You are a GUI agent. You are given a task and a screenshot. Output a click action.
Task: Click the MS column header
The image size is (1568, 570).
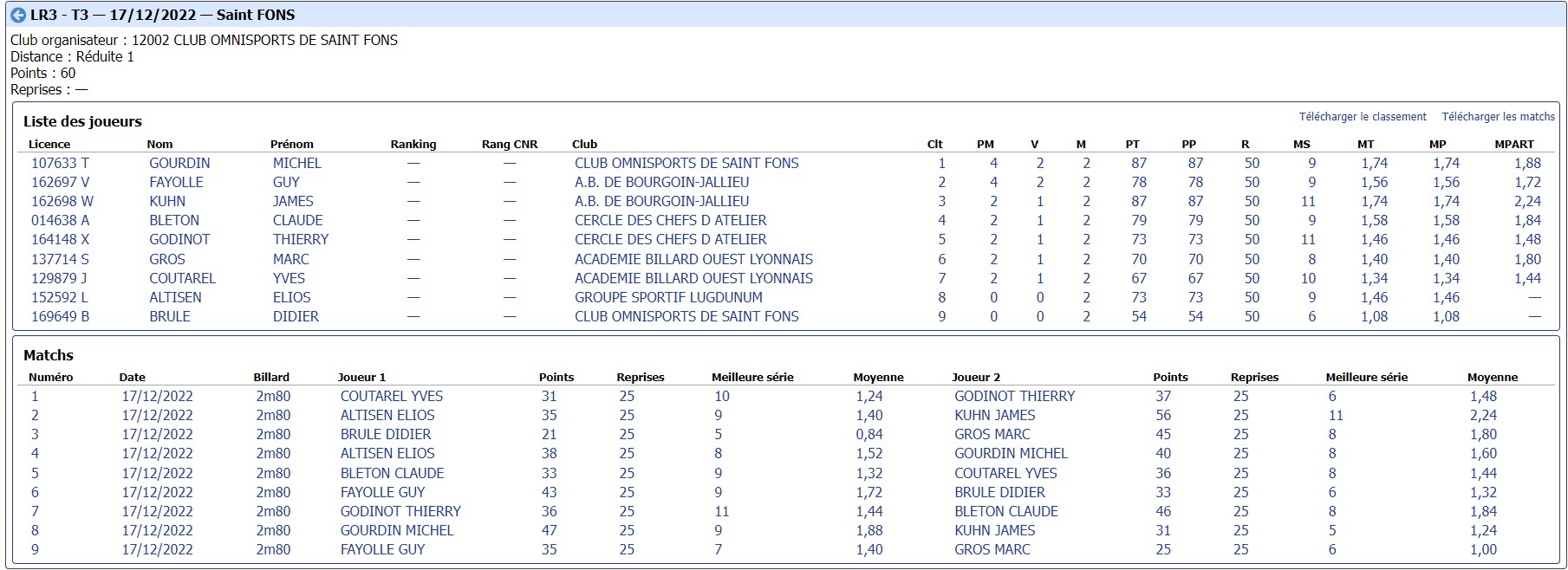[x=1302, y=145]
